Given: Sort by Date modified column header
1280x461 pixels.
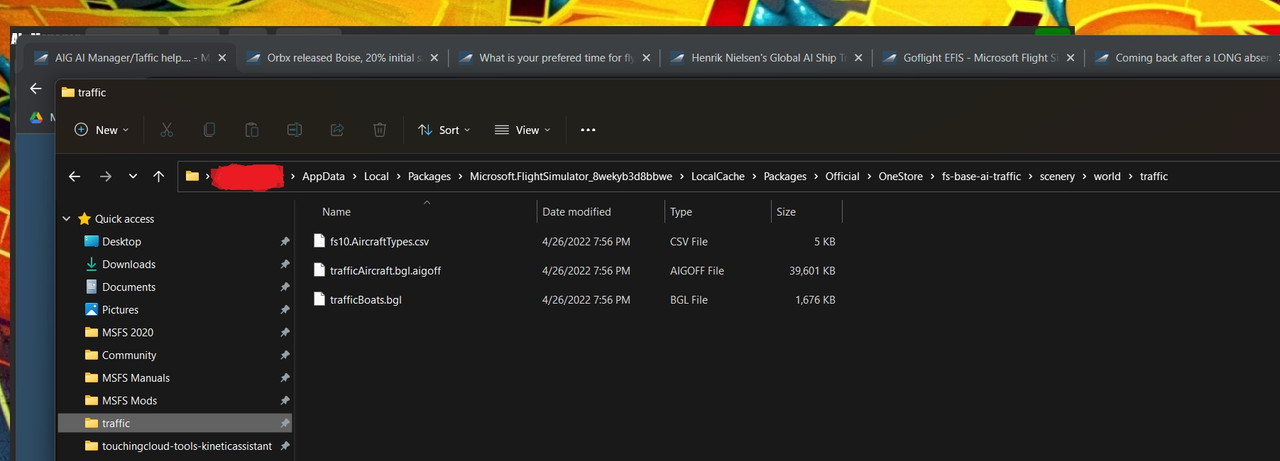Looking at the screenshot, I should tap(576, 212).
